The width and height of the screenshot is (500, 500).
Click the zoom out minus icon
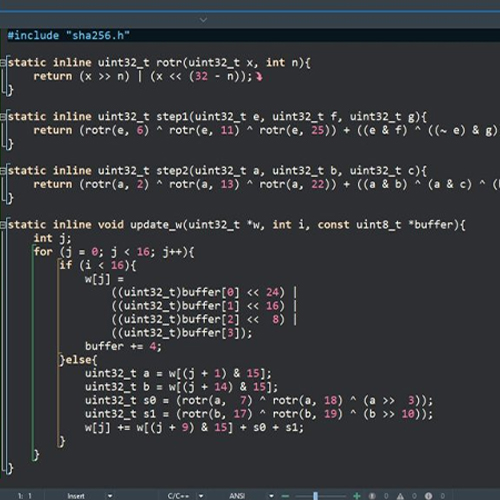coord(285,496)
